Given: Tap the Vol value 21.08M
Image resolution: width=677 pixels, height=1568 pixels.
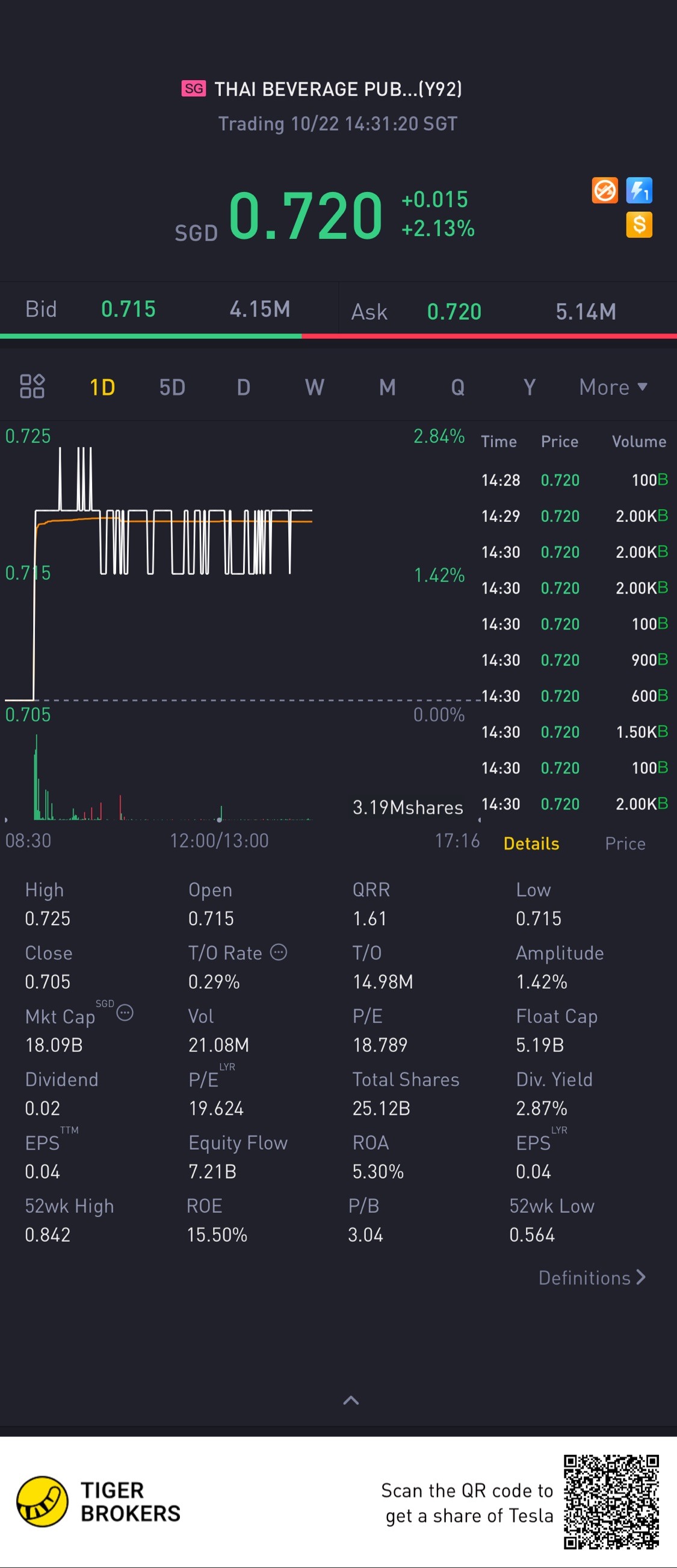Looking at the screenshot, I should pyautogui.click(x=218, y=1045).
